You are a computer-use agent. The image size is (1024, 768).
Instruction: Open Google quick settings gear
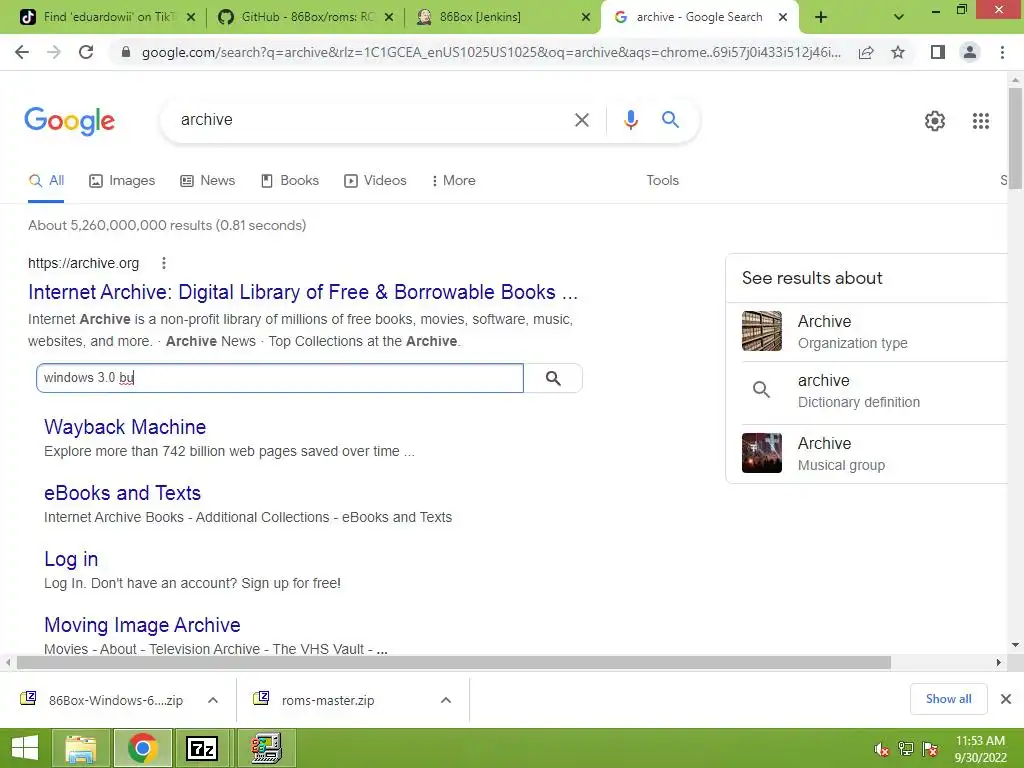pyautogui.click(x=935, y=121)
